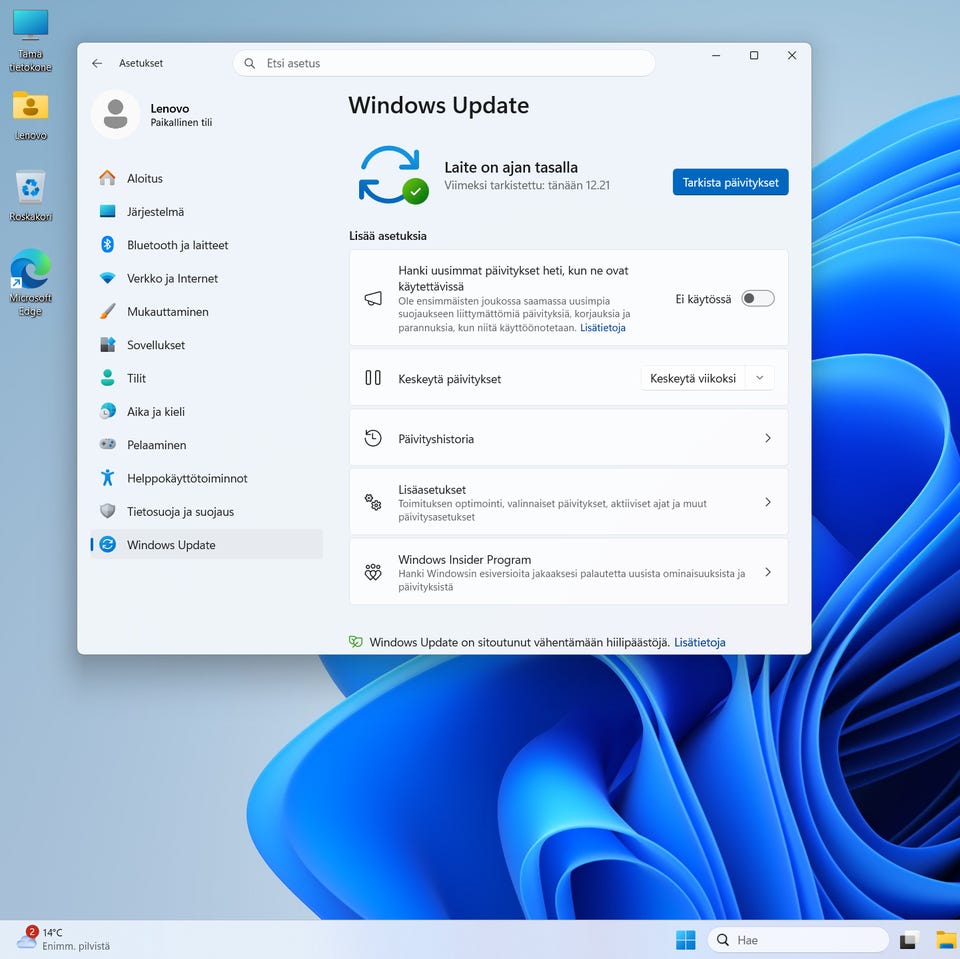Select the Lenovo folder on the desktop
960x959 pixels.
click(x=30, y=115)
